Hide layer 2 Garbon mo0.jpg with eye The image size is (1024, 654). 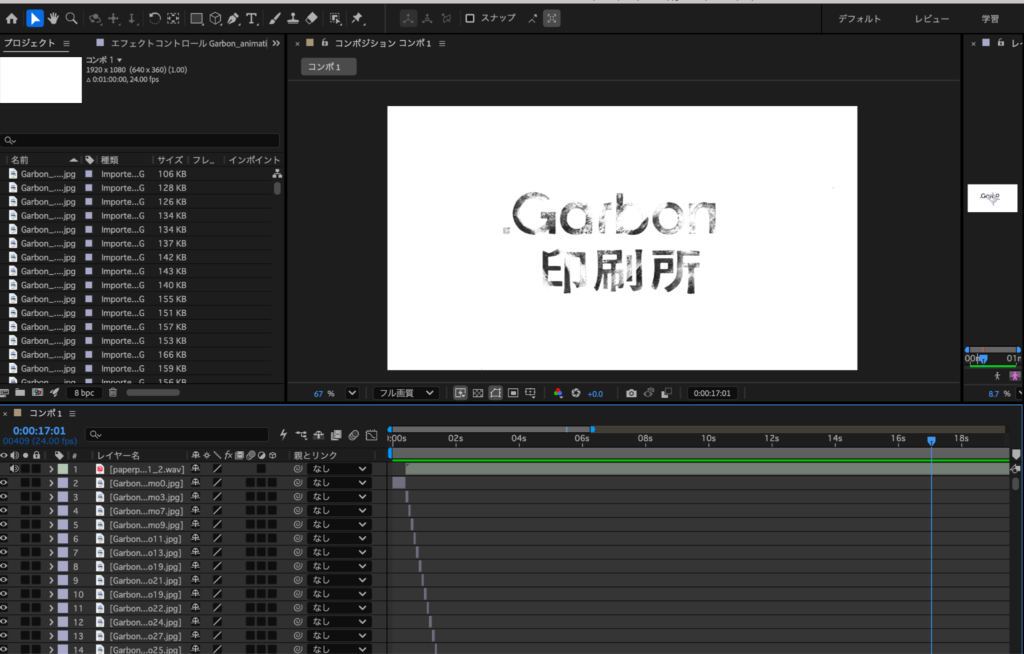(4, 483)
